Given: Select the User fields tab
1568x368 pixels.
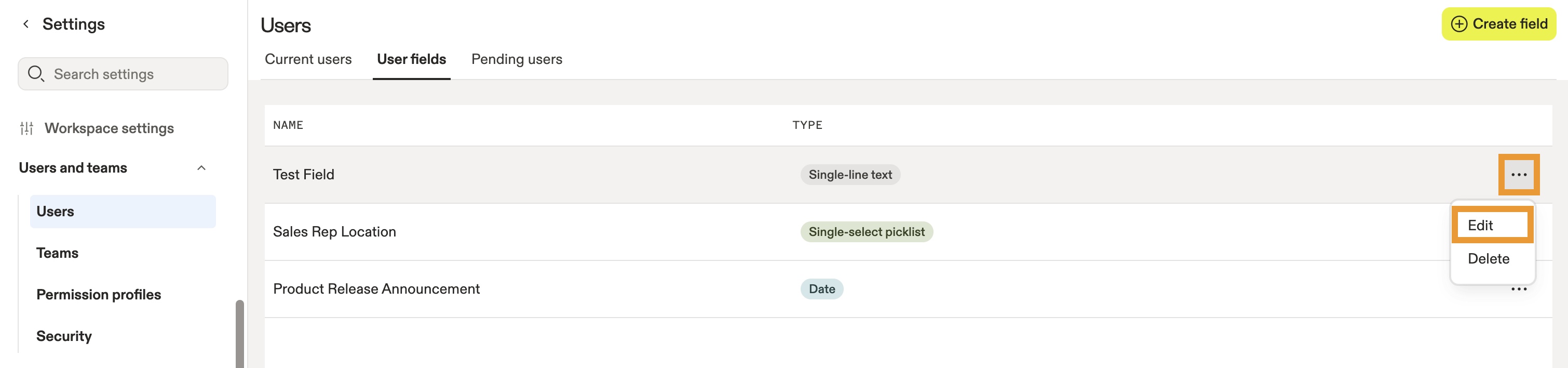Looking at the screenshot, I should coord(411,59).
